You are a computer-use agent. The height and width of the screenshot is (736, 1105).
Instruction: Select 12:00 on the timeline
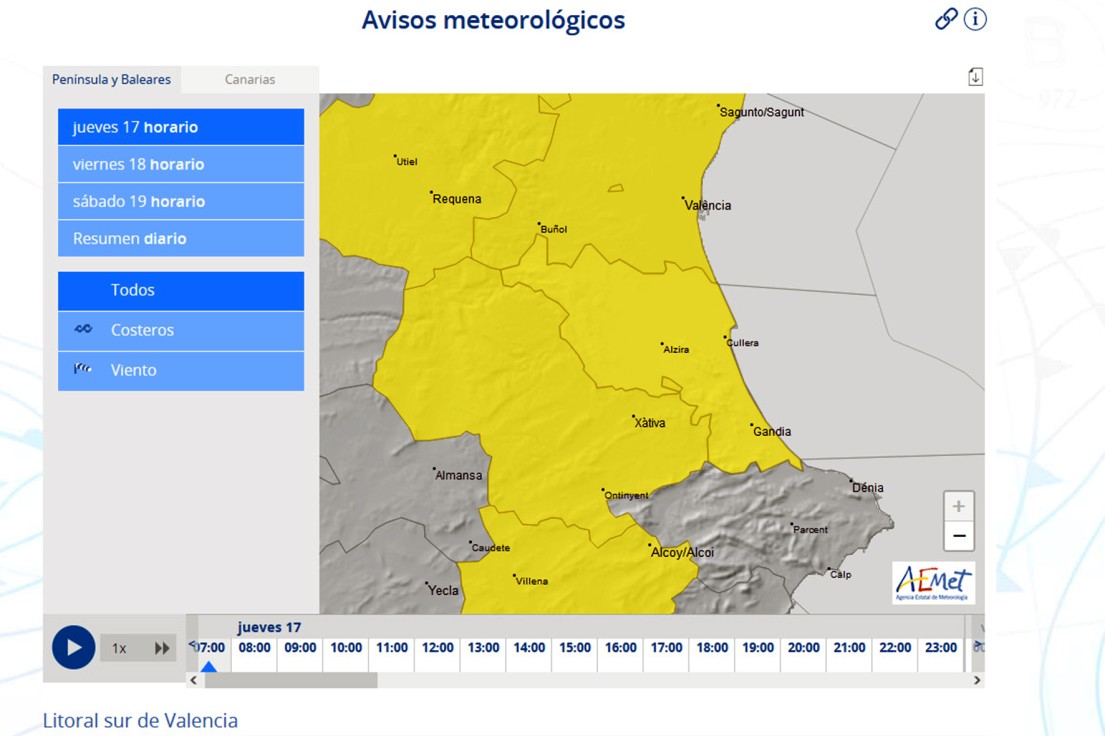coord(438,648)
